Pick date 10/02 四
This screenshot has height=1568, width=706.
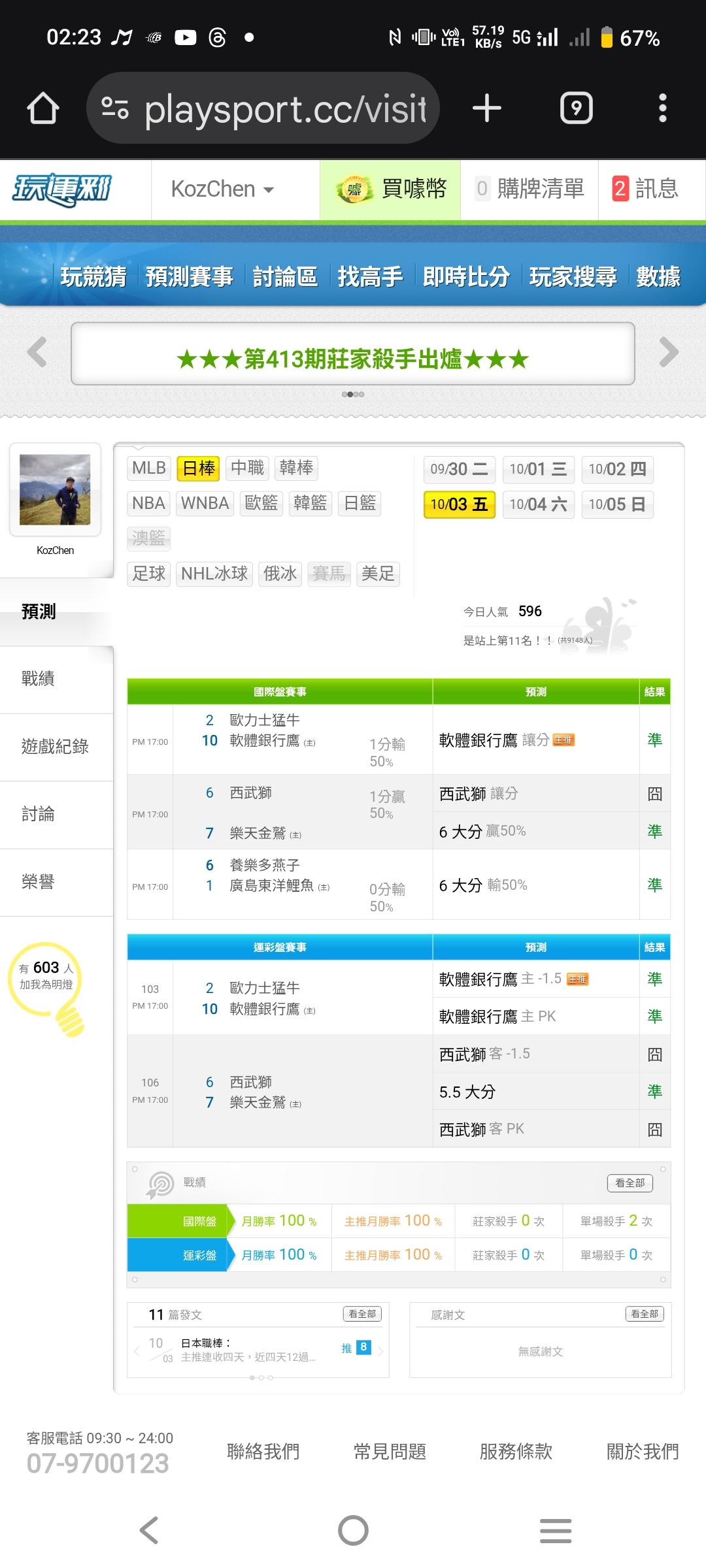pos(618,469)
